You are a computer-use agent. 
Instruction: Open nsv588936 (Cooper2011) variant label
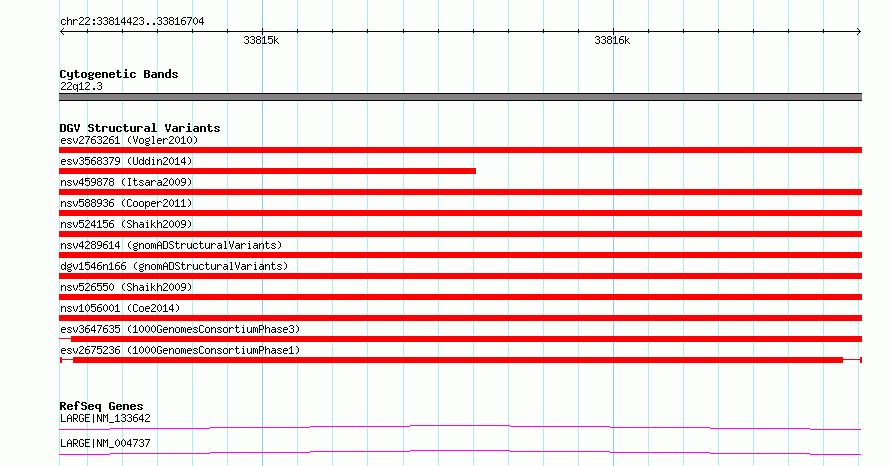click(x=126, y=203)
